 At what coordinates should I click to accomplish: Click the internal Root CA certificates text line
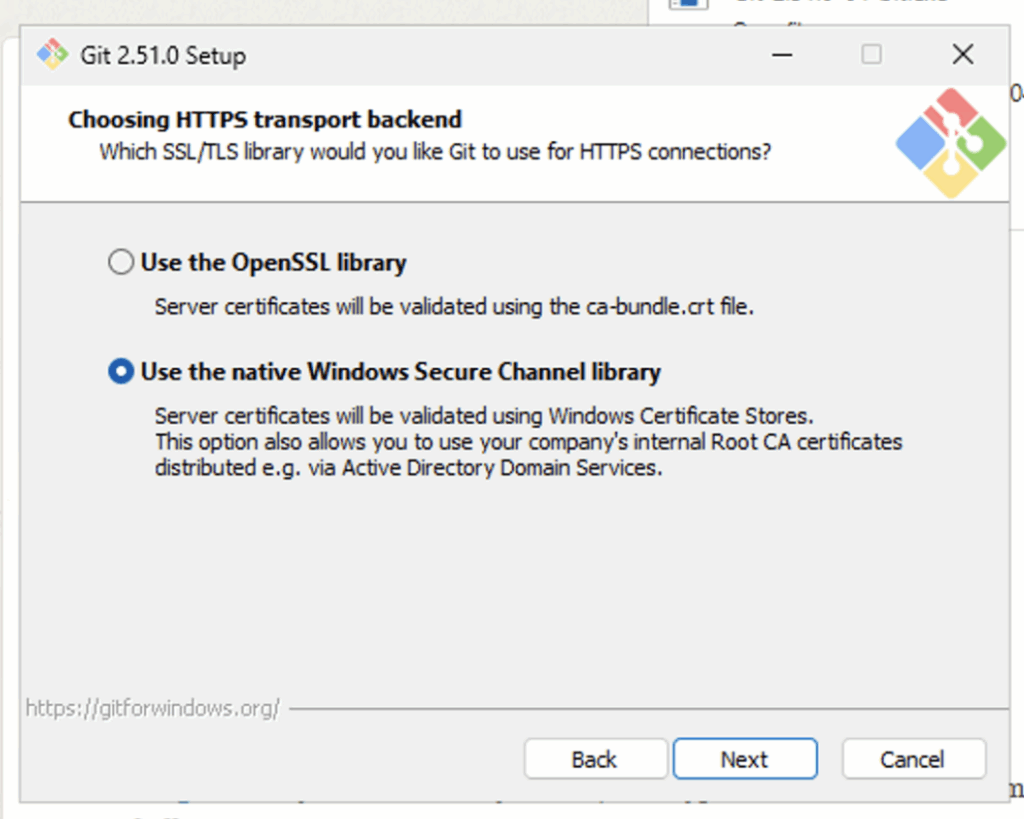pos(528,441)
